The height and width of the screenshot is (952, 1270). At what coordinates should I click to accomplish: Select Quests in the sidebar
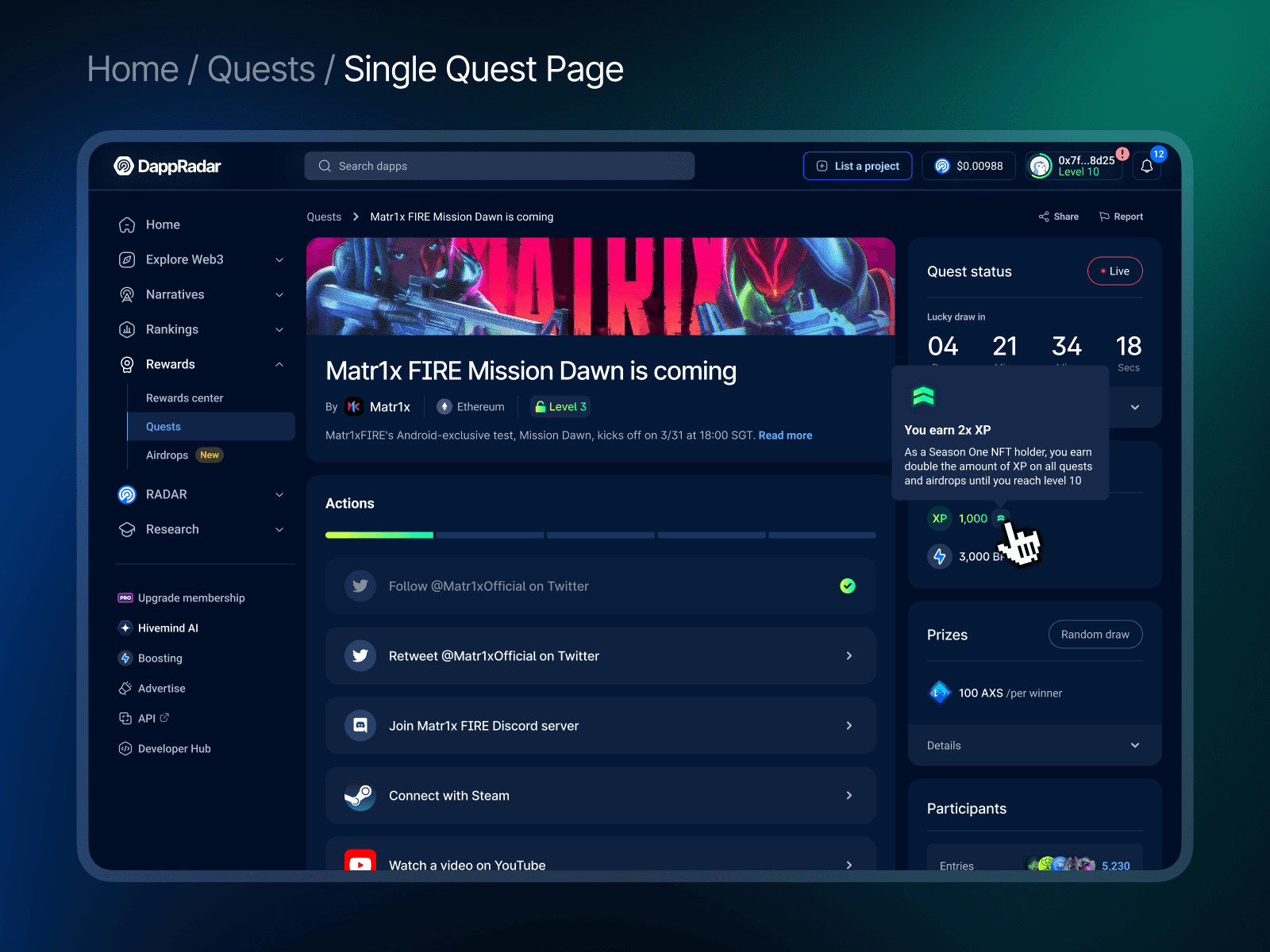click(211, 426)
